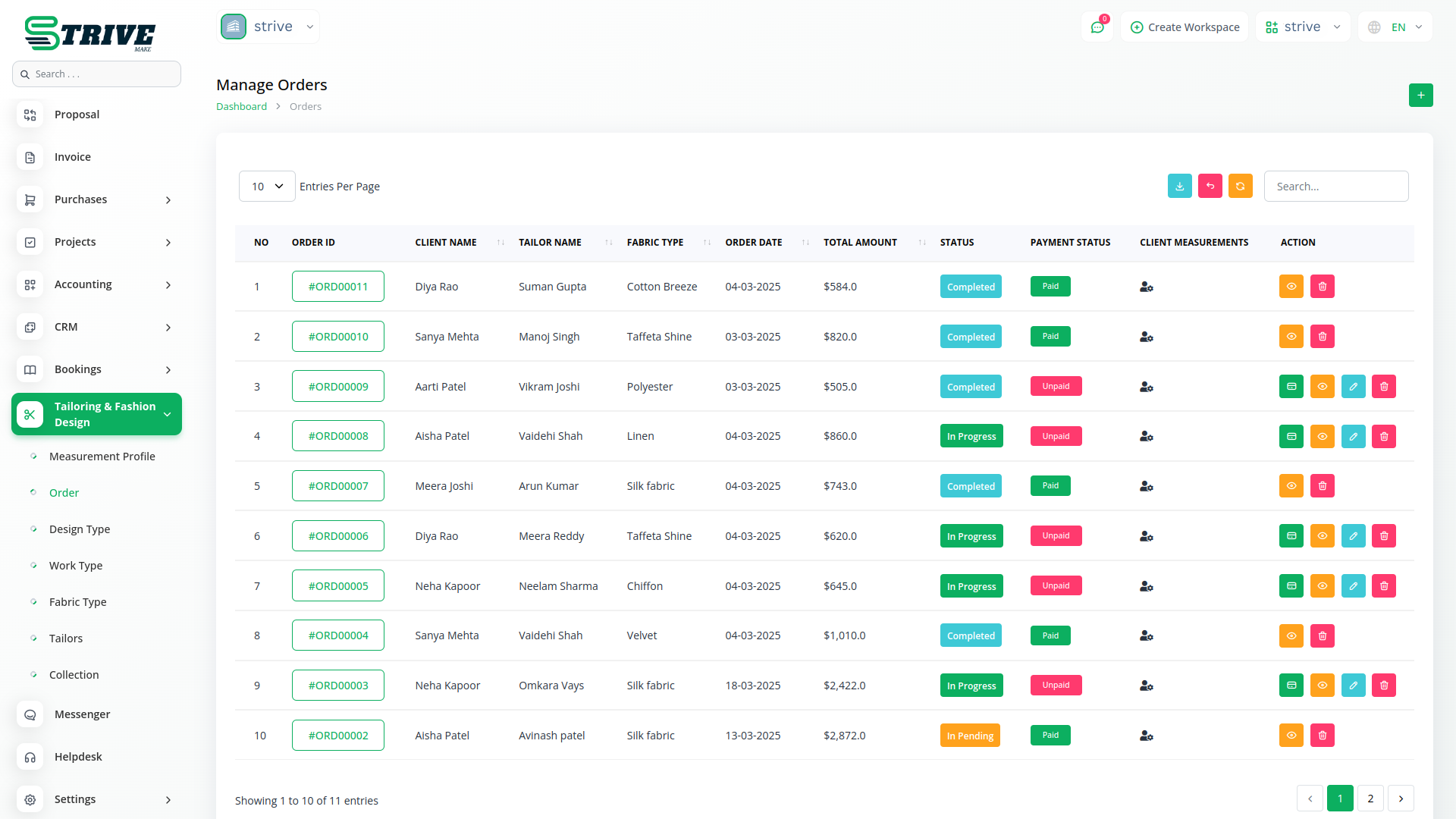The height and width of the screenshot is (819, 1456).
Task: Open the EN language dropdown
Action: pyautogui.click(x=1396, y=27)
